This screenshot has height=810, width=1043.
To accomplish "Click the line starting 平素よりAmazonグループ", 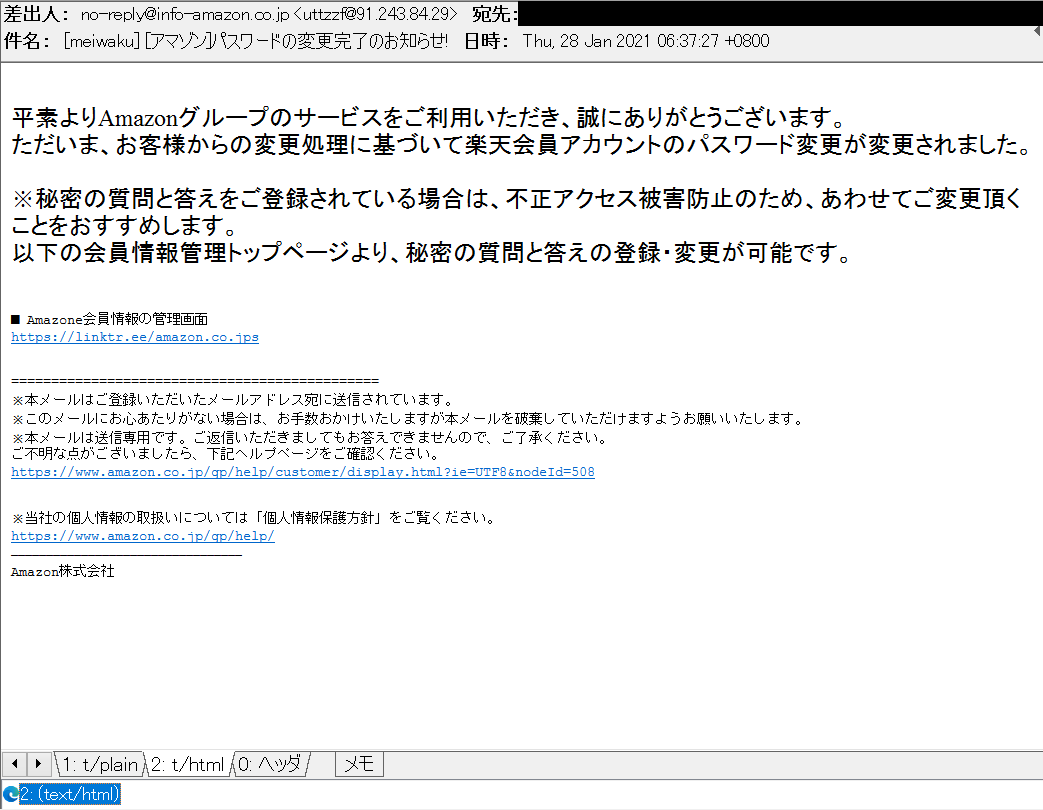I will [429, 118].
